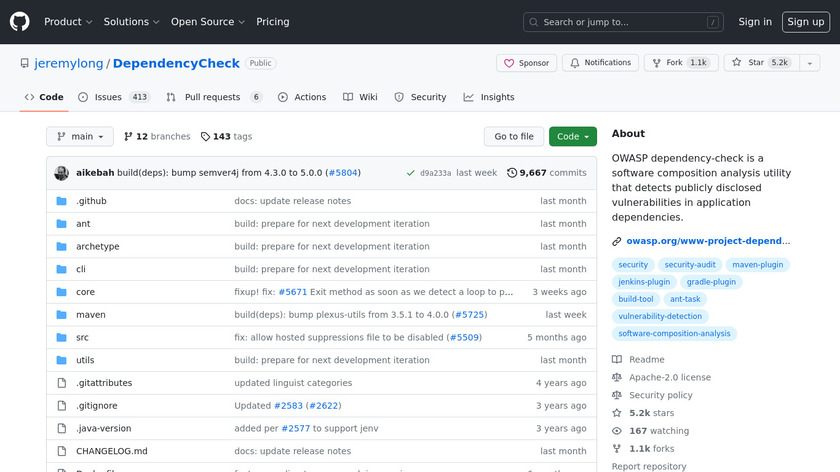
Task: Open issue #5671 link in core row
Action: point(292,292)
